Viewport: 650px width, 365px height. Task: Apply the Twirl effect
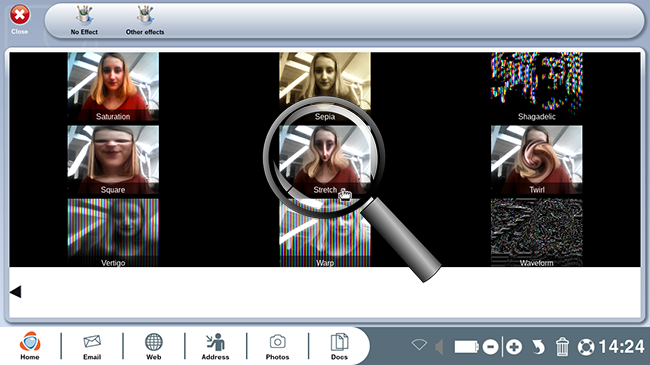(x=536, y=160)
